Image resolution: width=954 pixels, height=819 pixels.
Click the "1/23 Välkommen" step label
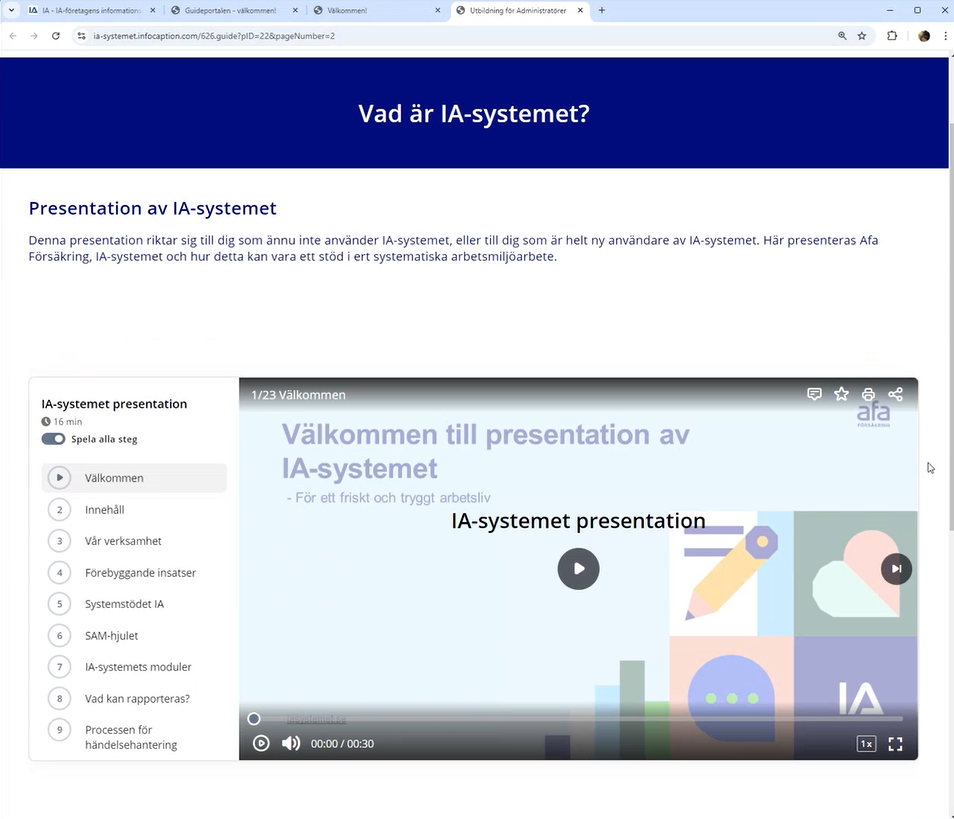click(x=298, y=395)
